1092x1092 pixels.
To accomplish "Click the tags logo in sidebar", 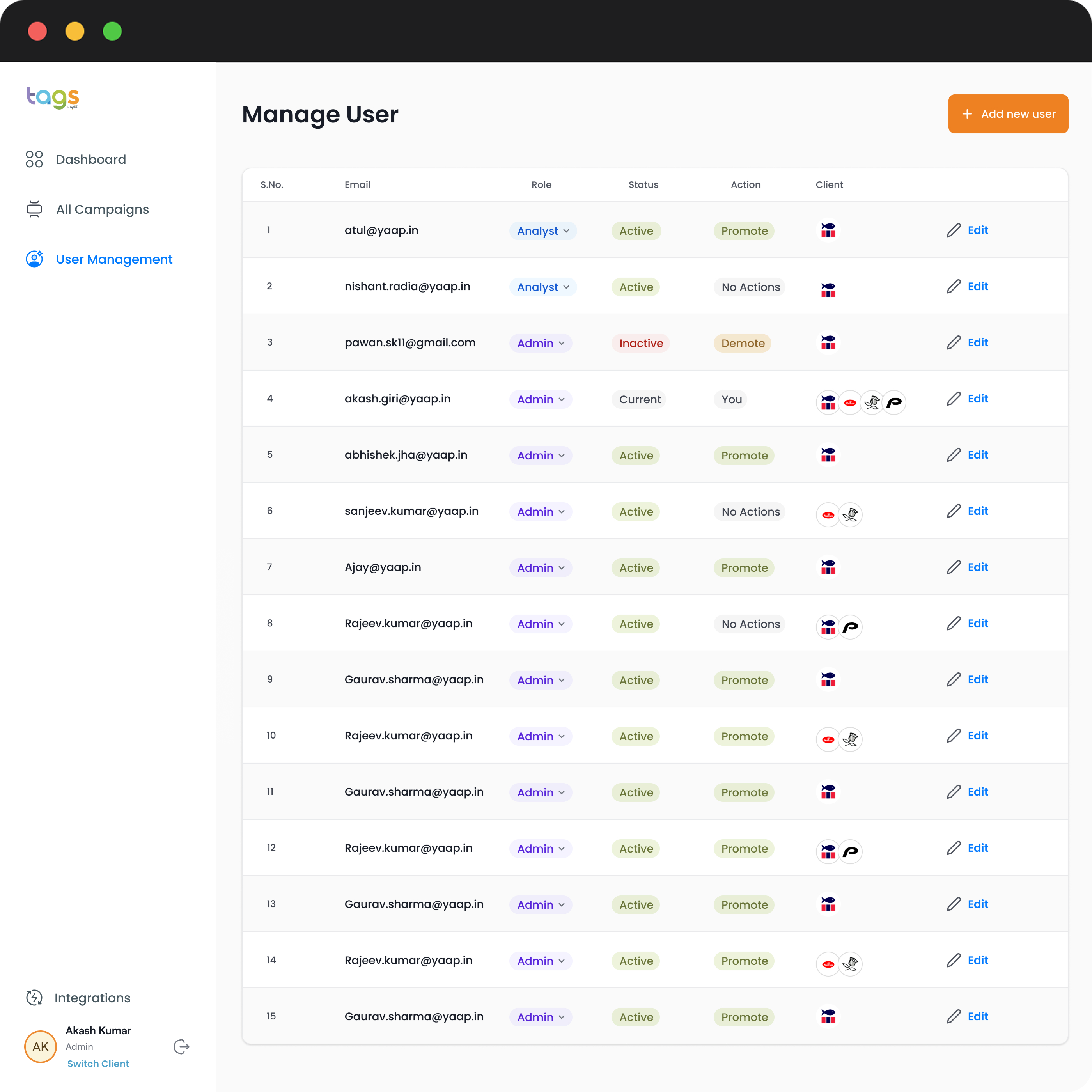I will click(x=53, y=97).
